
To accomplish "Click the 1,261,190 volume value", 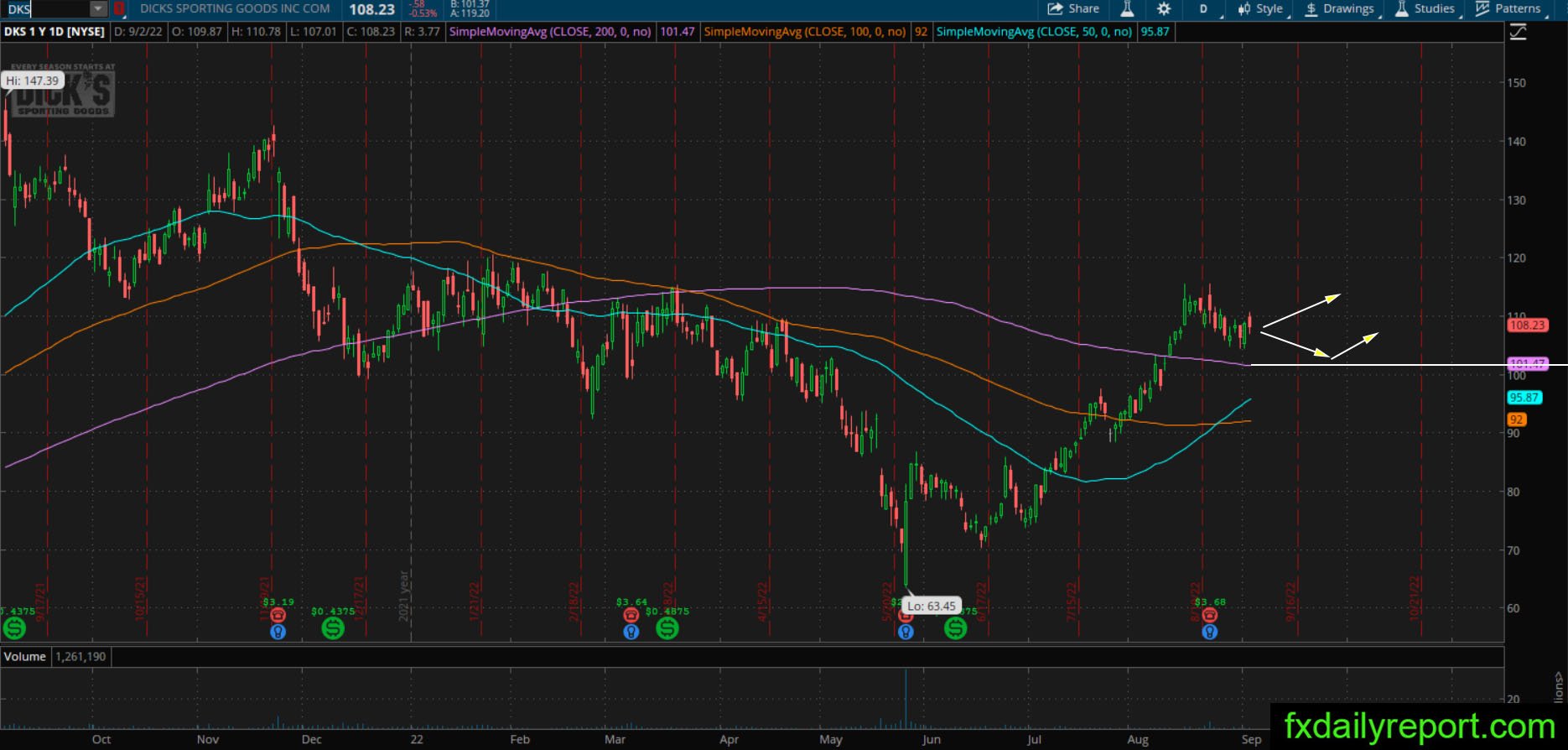I will click(x=80, y=657).
